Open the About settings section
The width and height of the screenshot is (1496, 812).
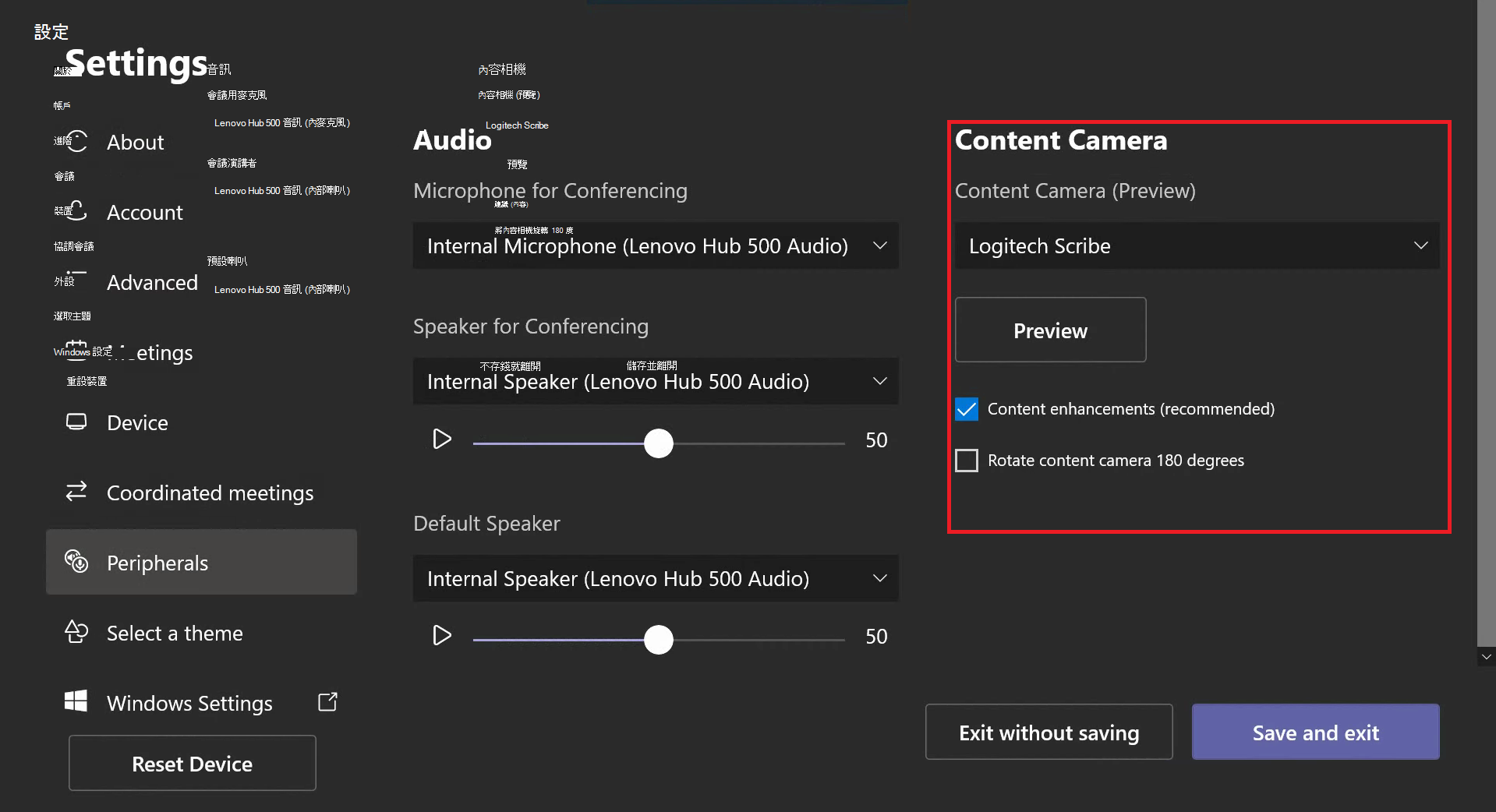pyautogui.click(x=135, y=142)
